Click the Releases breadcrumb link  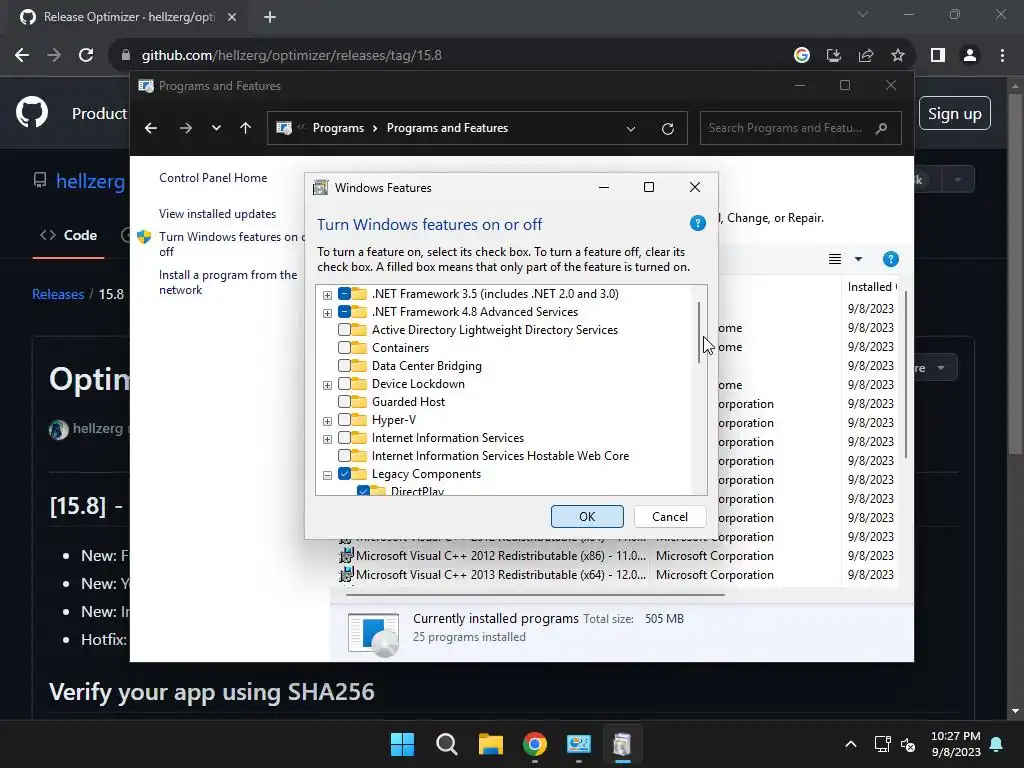coord(58,294)
